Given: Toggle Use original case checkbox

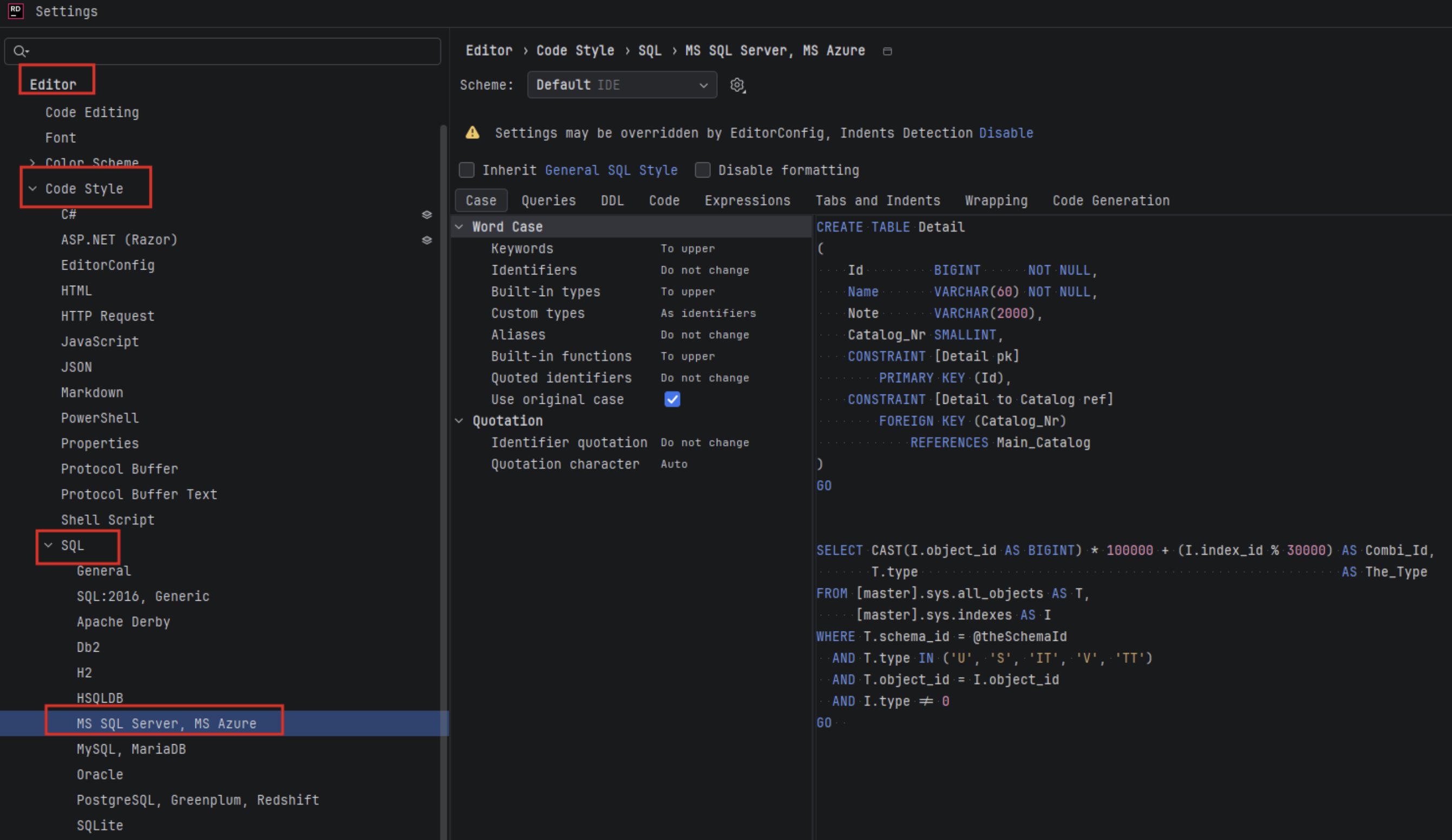Looking at the screenshot, I should pos(672,399).
